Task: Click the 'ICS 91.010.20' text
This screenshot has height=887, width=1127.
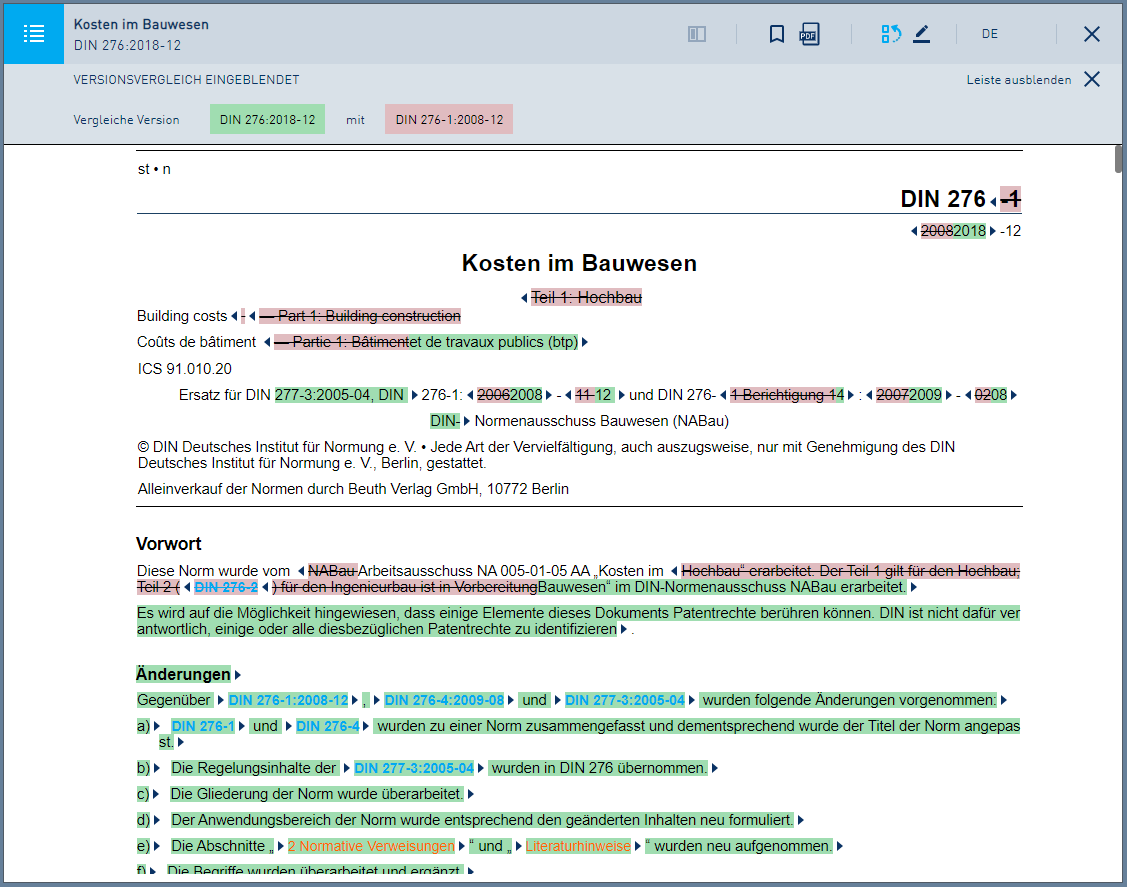Action: [185, 369]
